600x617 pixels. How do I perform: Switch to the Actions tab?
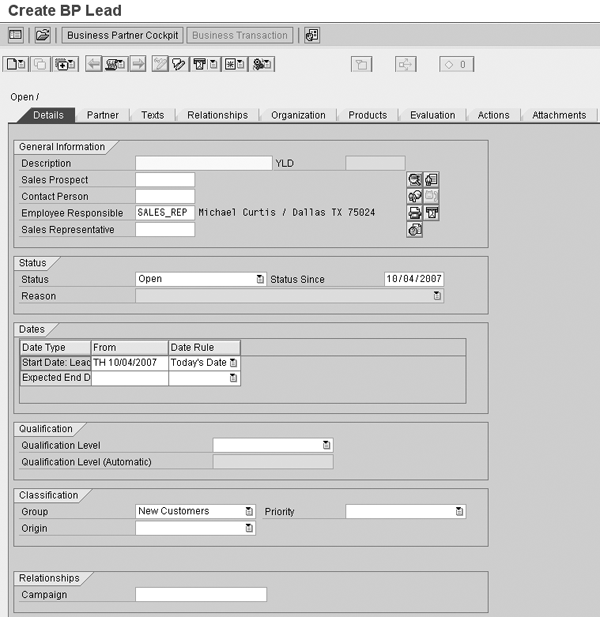[x=493, y=115]
